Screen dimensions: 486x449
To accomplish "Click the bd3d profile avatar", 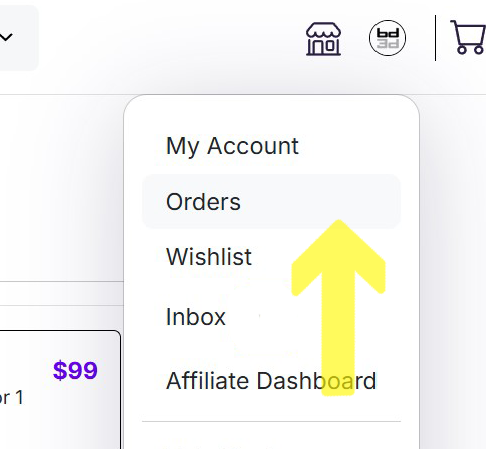I will tap(387, 38).
